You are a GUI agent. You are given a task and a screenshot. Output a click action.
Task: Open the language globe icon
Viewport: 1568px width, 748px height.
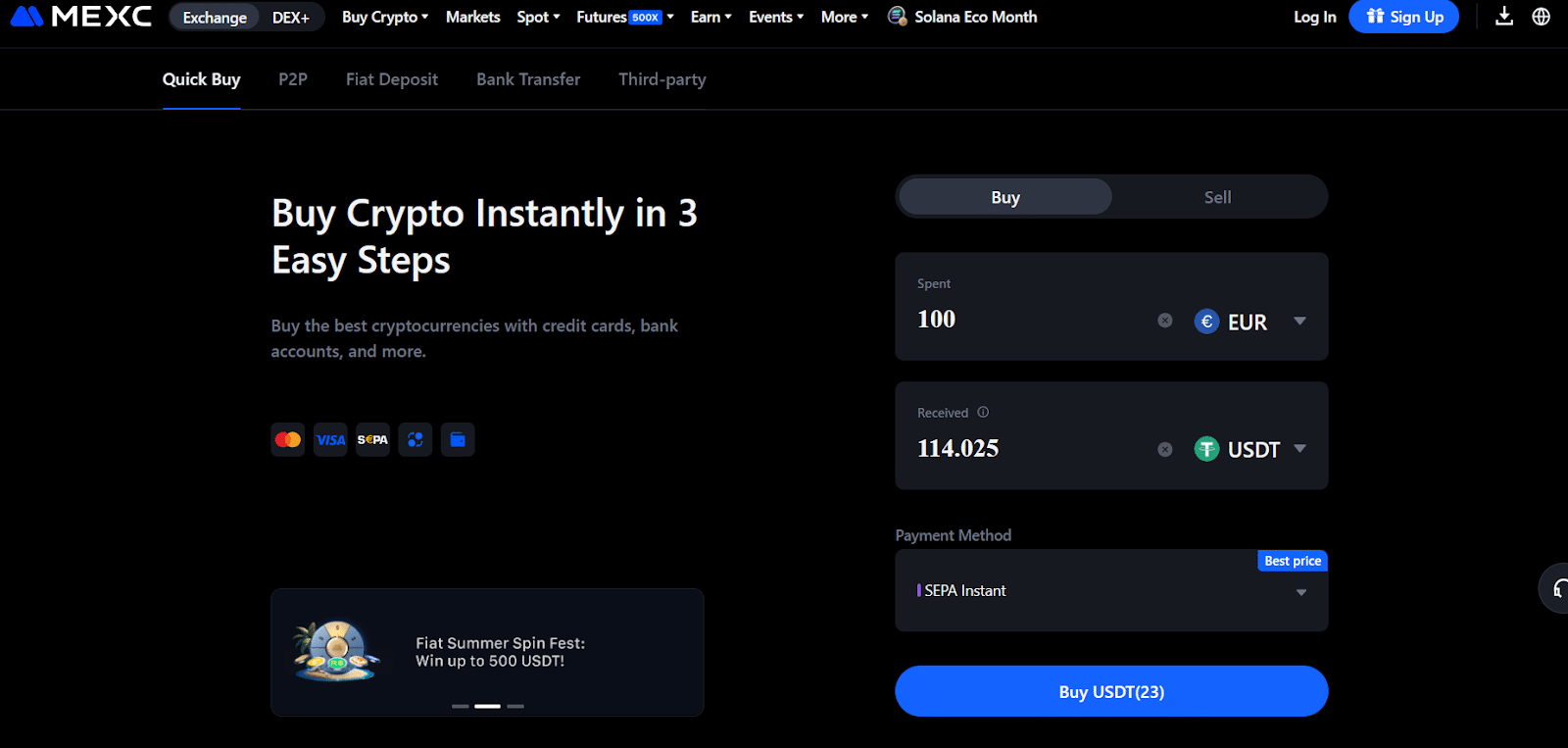(x=1542, y=17)
